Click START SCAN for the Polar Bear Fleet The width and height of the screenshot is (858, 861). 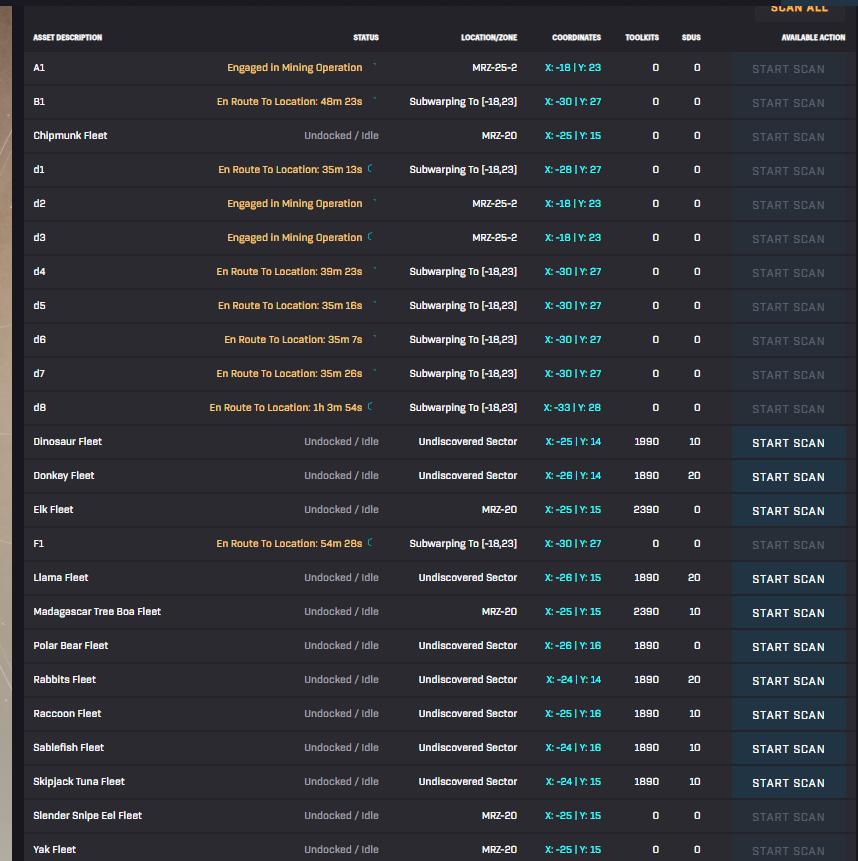[788, 645]
